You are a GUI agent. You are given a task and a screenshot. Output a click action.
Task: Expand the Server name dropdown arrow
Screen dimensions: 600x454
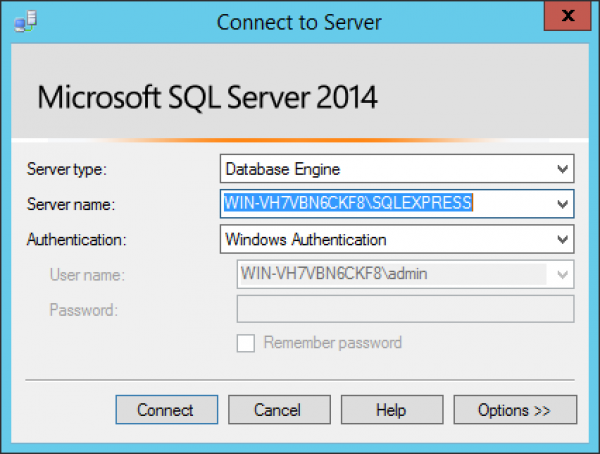pyautogui.click(x=562, y=204)
